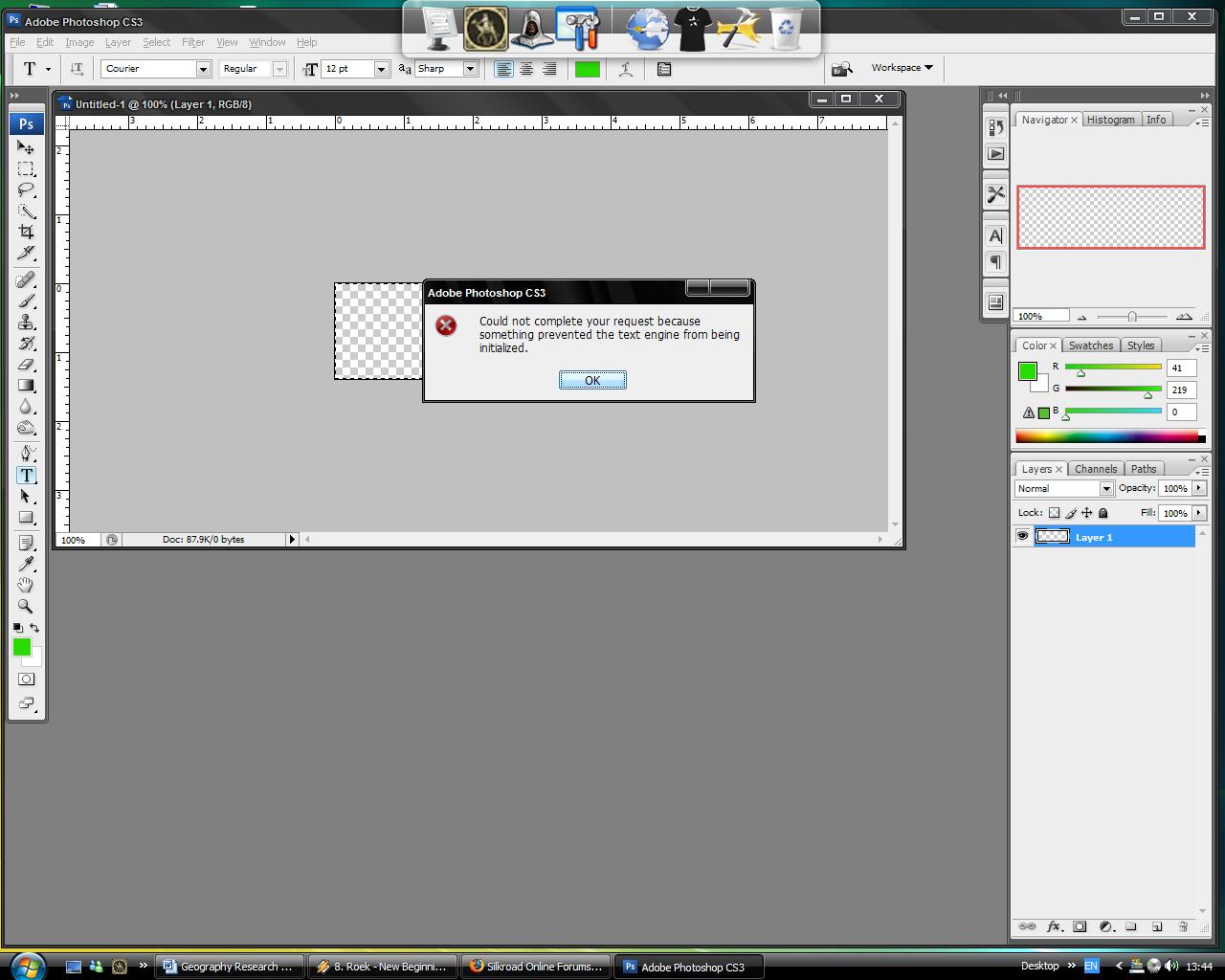Open the Workspace button menu
The image size is (1225, 980).
point(902,68)
